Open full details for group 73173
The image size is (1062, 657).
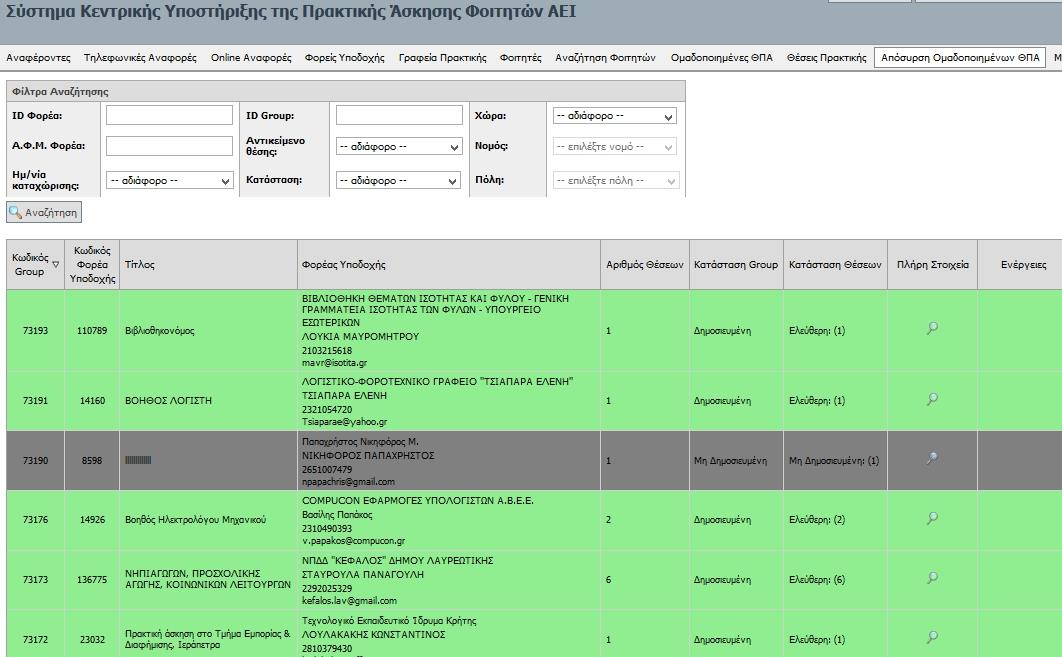(932, 578)
